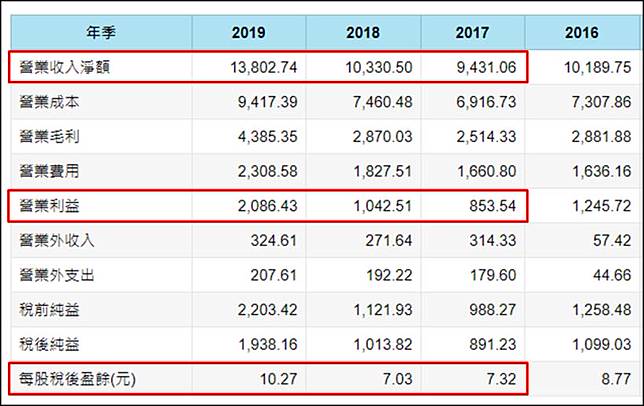Select the 2018 column header

click(x=364, y=32)
